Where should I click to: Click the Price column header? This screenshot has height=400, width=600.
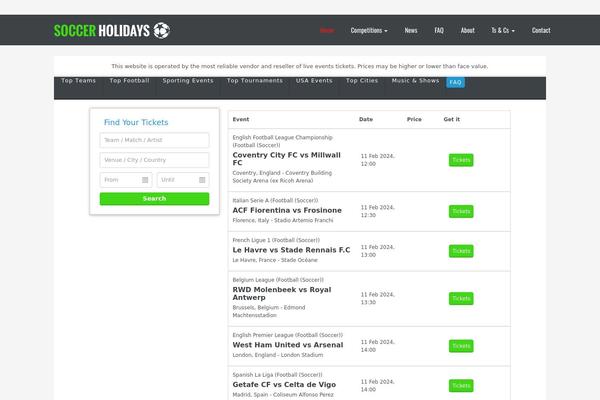tap(414, 119)
